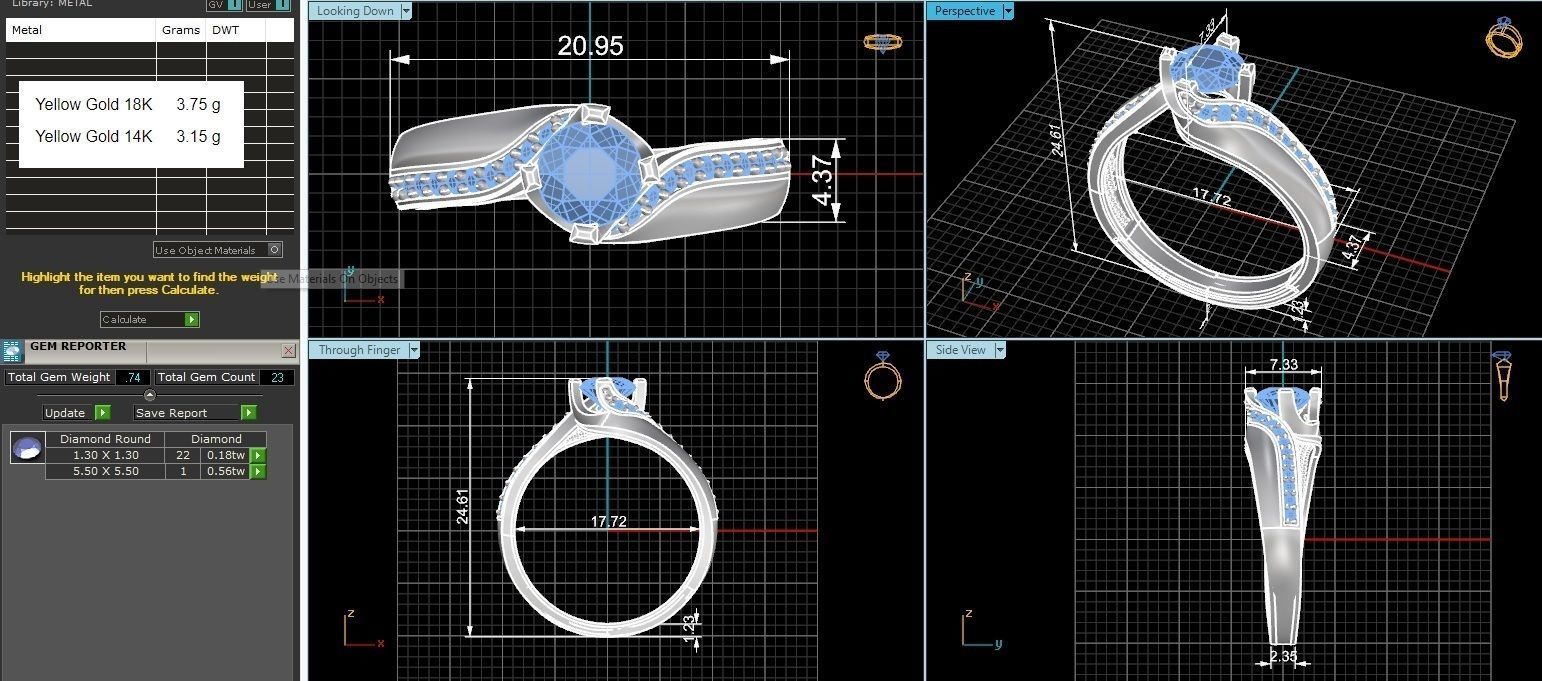Click the Looking Down viewport label
This screenshot has width=1542, height=681.
click(355, 11)
